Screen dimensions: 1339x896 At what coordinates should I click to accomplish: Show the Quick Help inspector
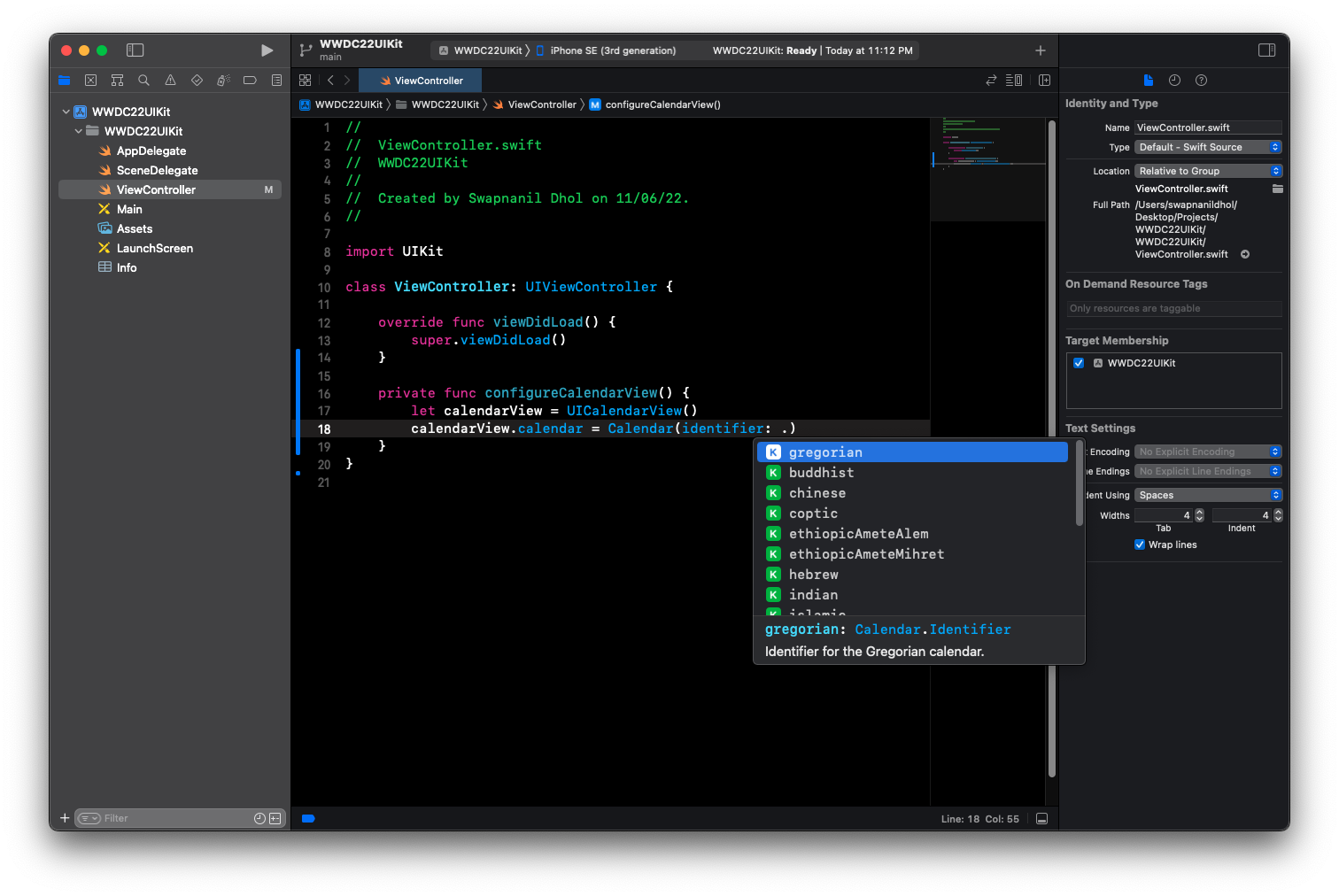click(1201, 81)
